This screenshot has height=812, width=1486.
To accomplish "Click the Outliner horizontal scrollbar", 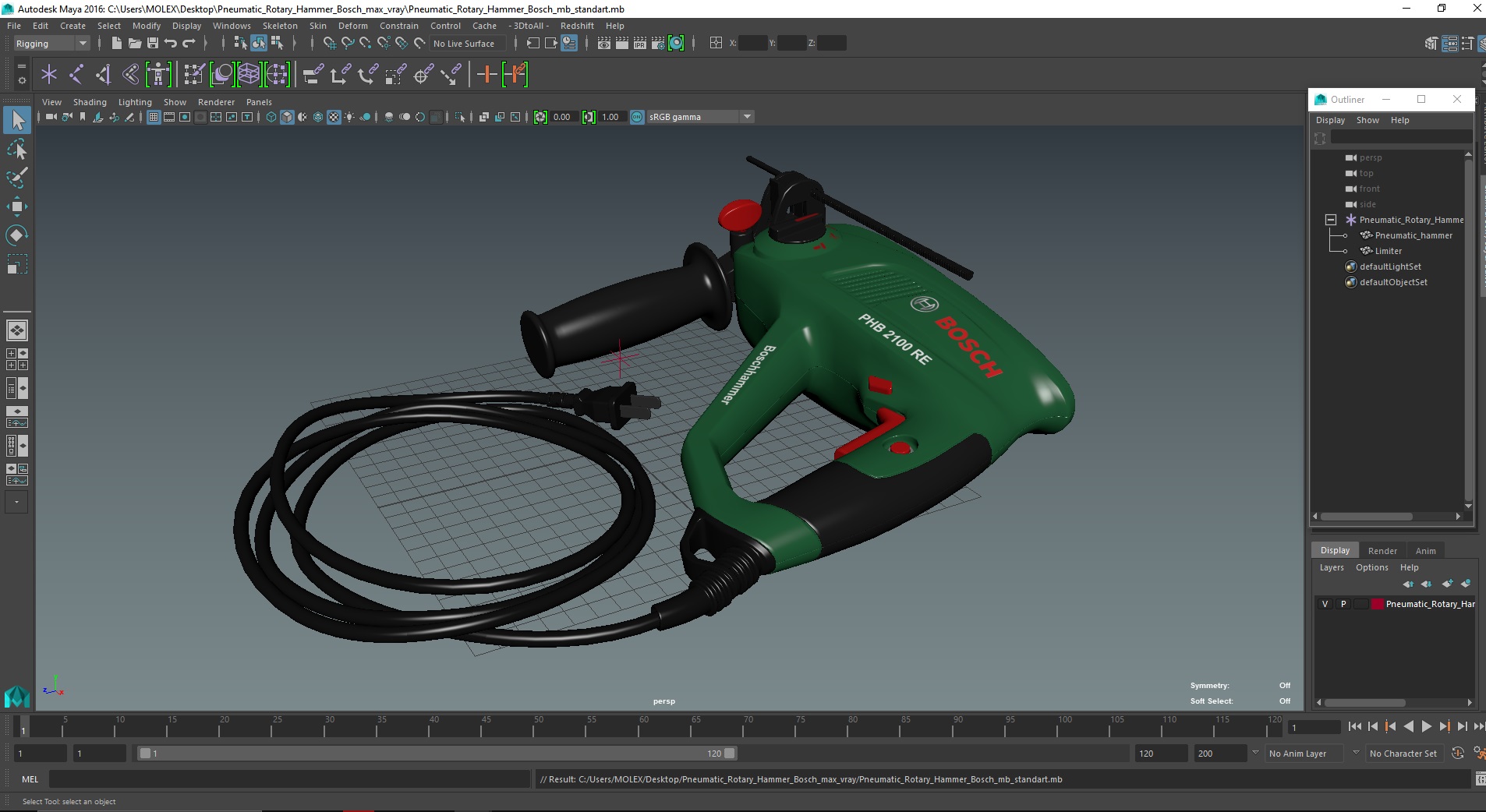I will click(1366, 516).
